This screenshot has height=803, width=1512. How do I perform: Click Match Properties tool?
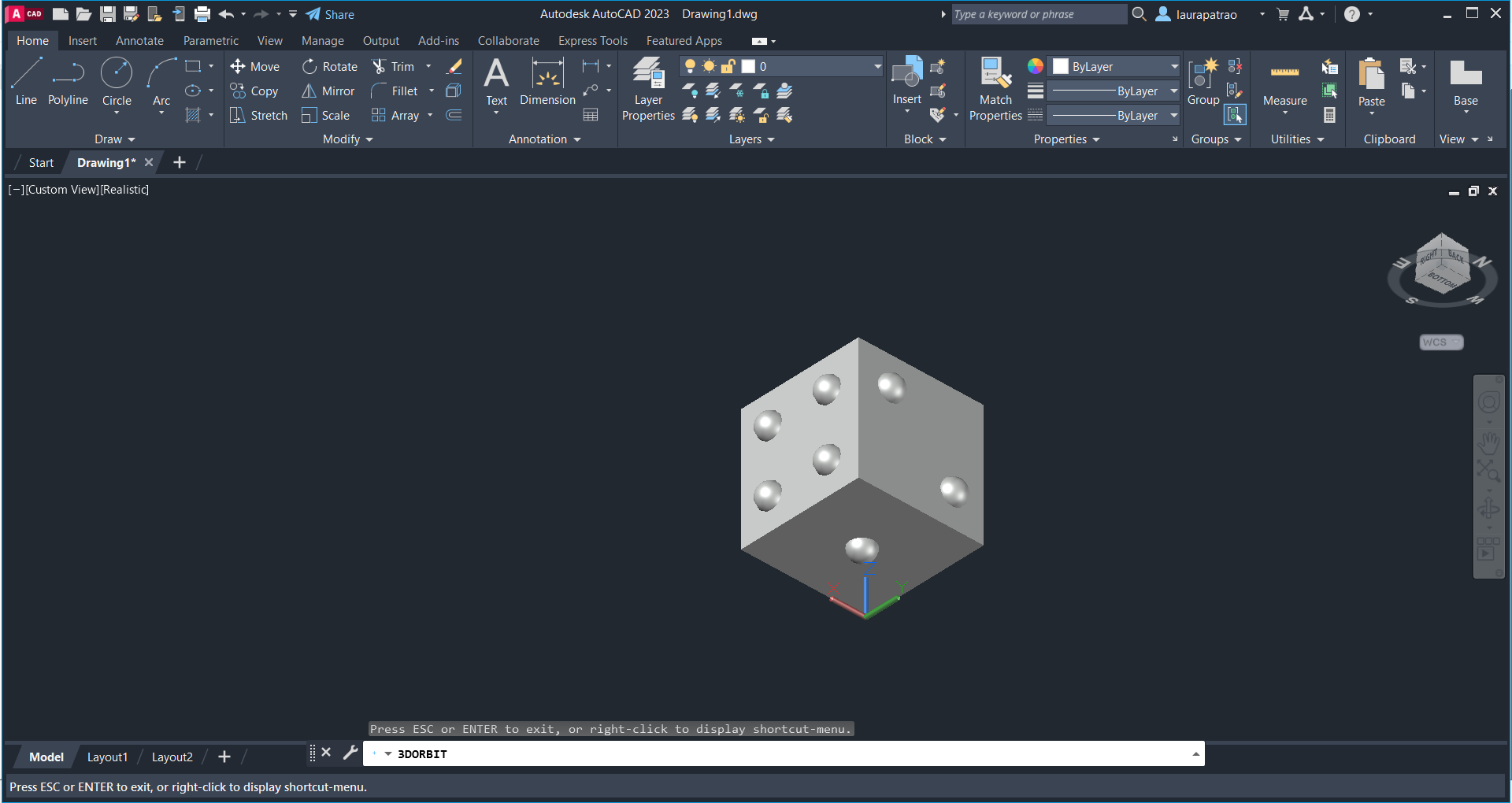coord(995,89)
